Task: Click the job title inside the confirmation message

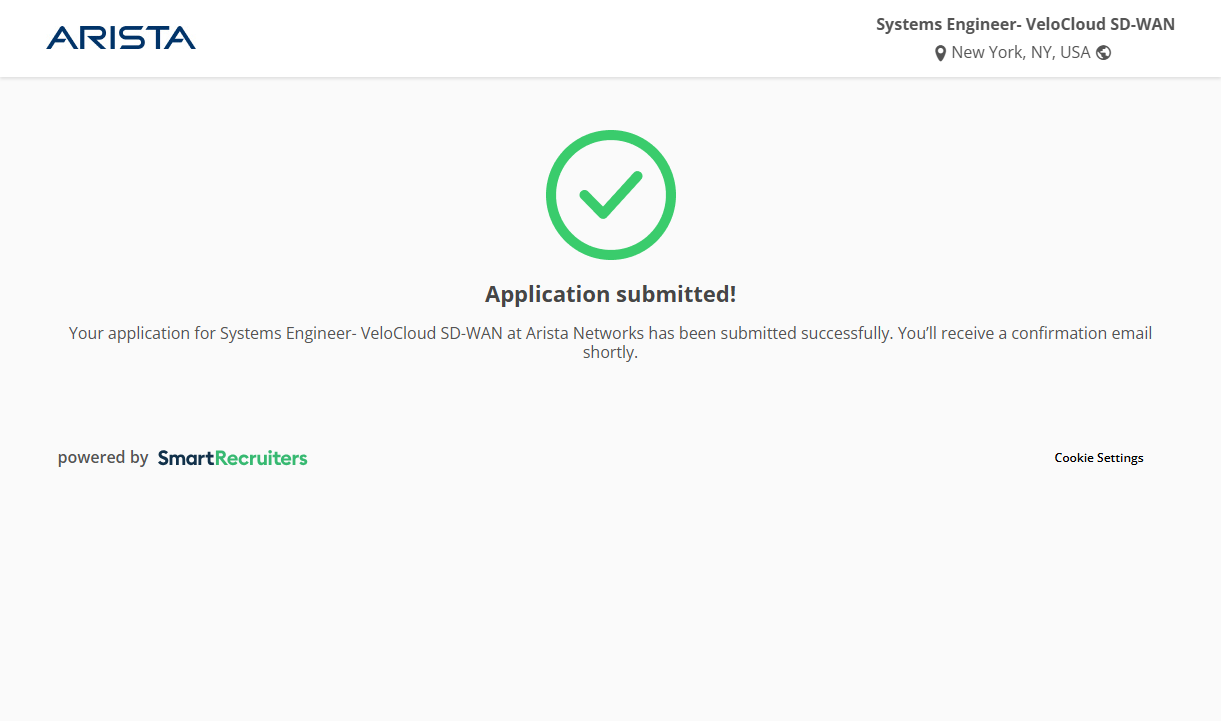Action: pyautogui.click(x=360, y=333)
